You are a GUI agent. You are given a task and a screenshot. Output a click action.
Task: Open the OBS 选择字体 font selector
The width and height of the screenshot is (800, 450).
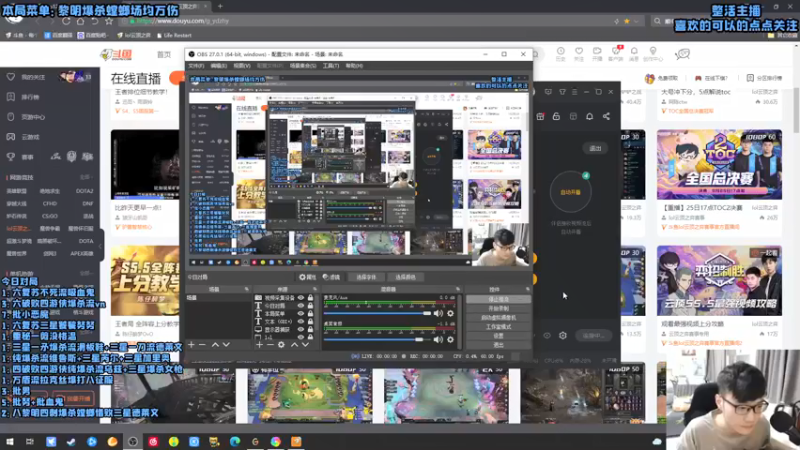point(366,277)
